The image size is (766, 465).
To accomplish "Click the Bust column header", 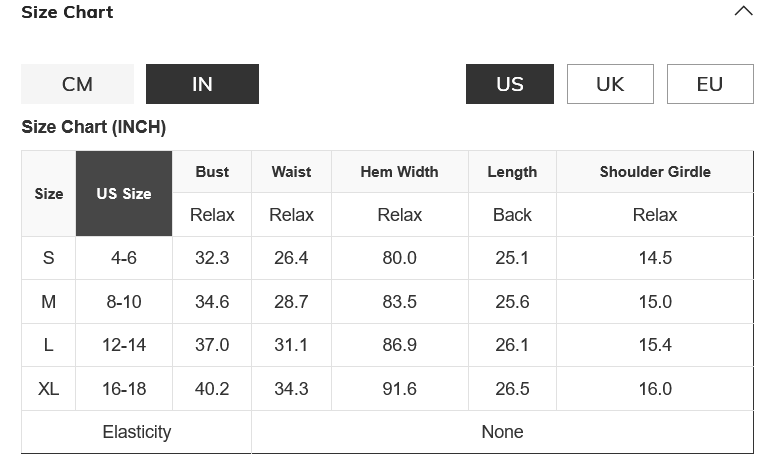I will click(212, 172).
